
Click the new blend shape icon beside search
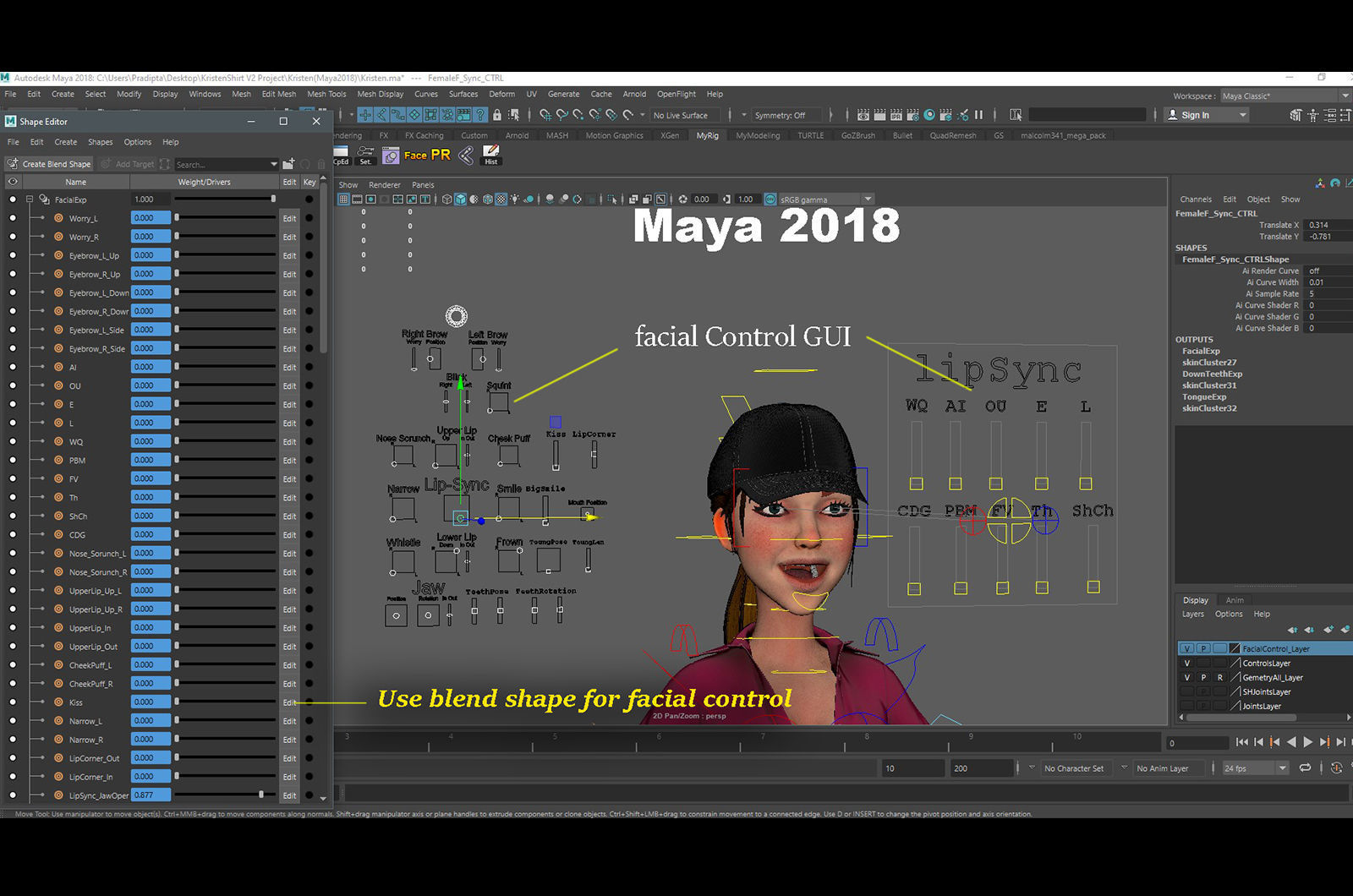(x=288, y=164)
